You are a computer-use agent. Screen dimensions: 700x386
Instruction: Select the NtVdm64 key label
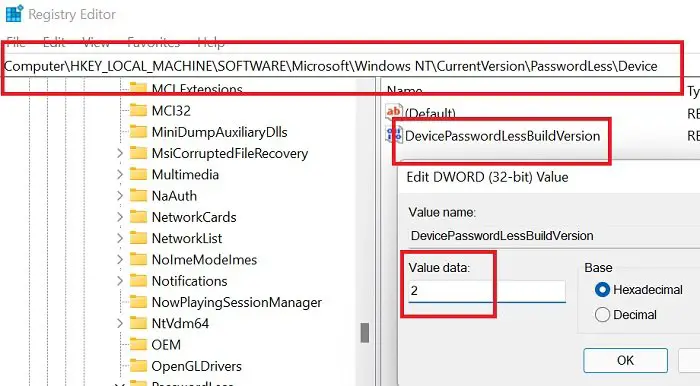click(x=180, y=323)
